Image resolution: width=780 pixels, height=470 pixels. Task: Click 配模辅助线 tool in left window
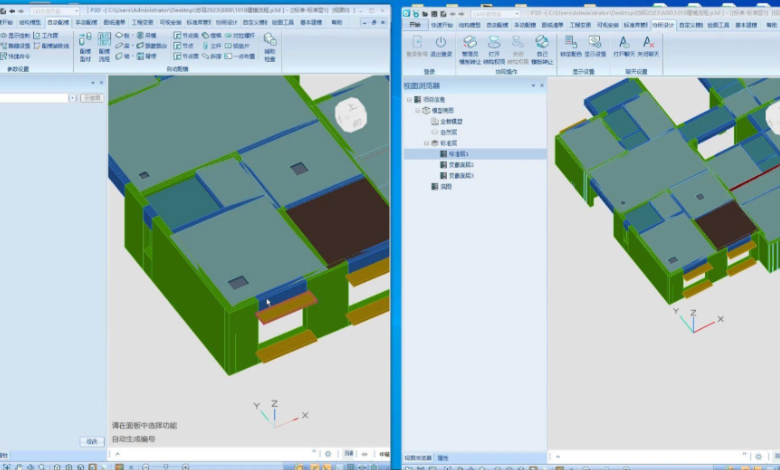coord(52,46)
